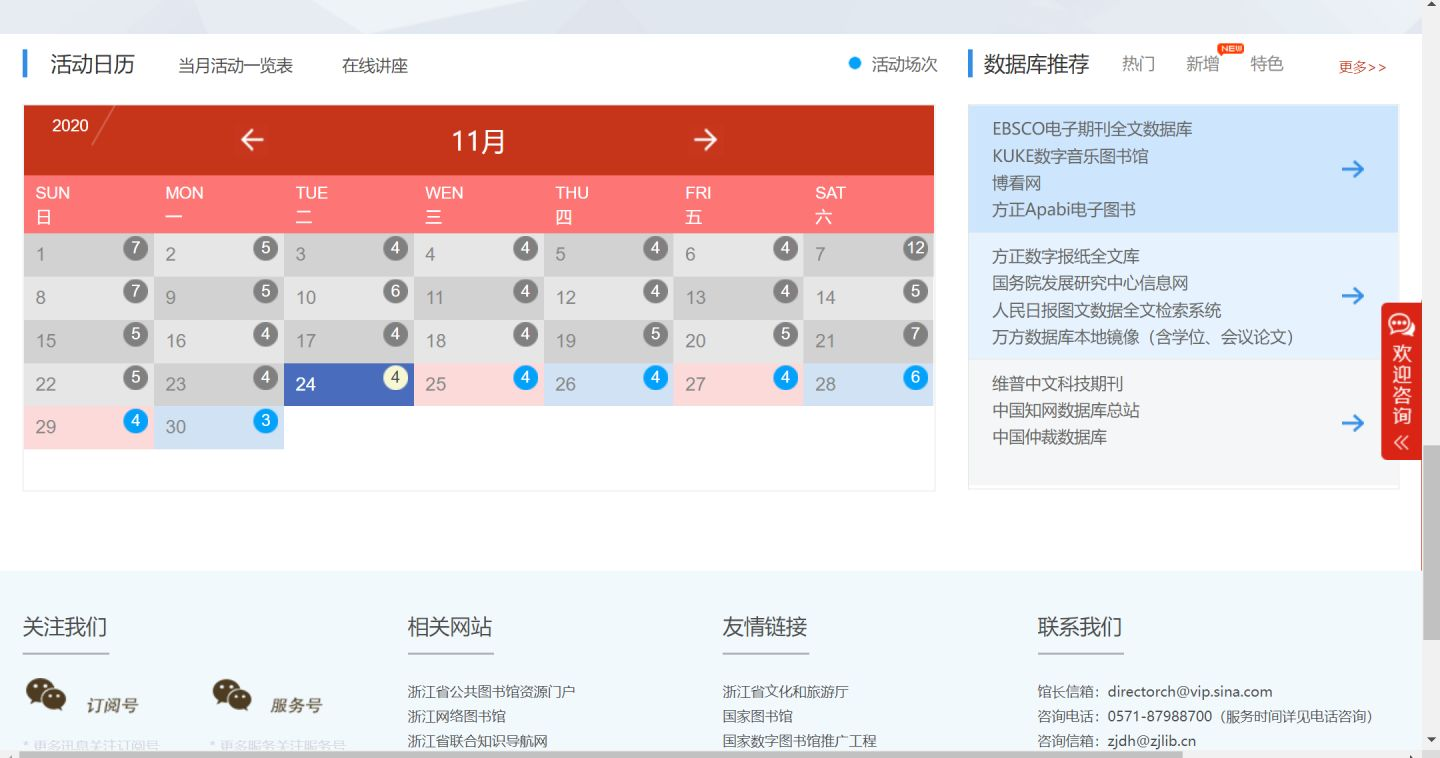Click activity badge 6 on November 10

[396, 291]
